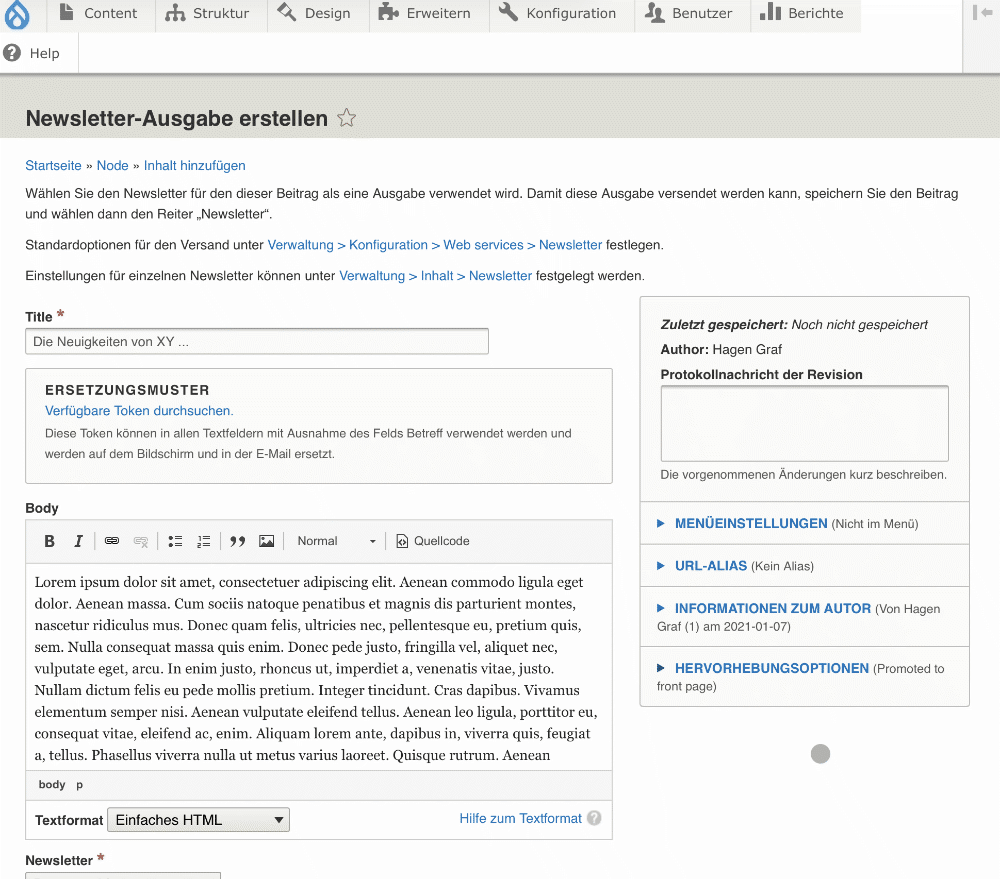Expand the URL-Alias section
Image resolution: width=1000 pixels, height=879 pixels.
710,566
